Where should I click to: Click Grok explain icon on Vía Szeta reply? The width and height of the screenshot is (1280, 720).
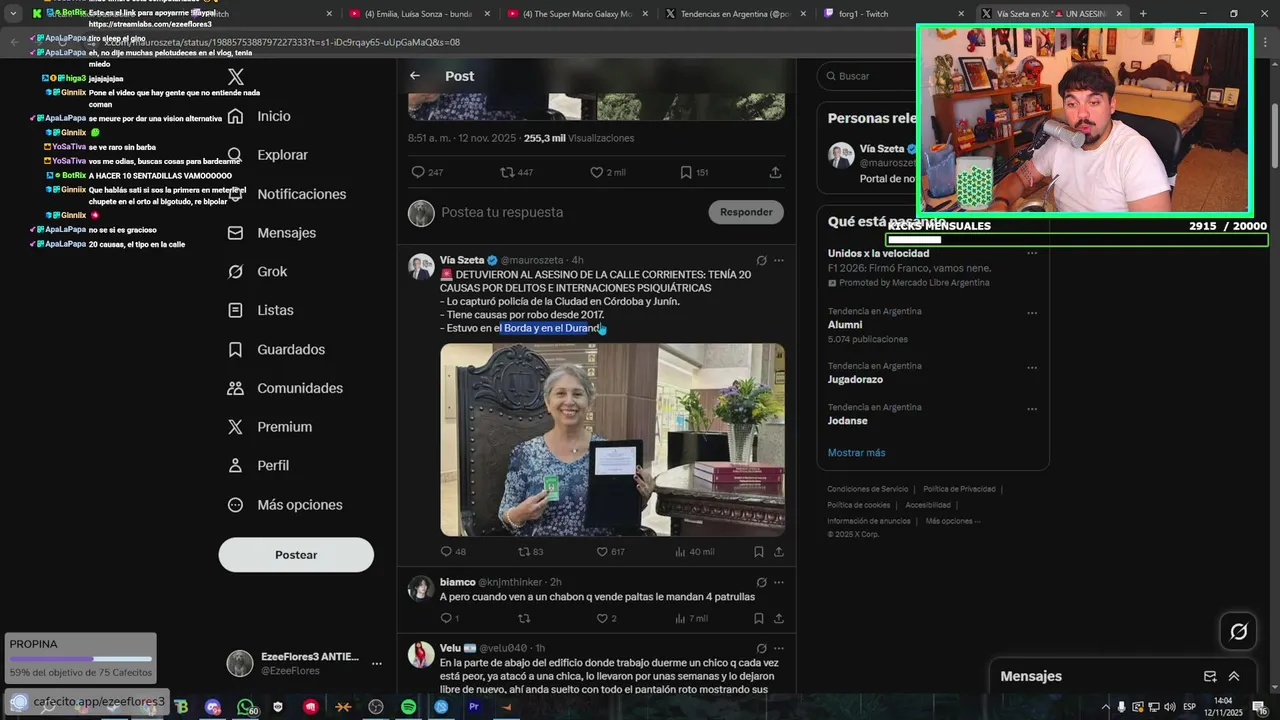click(761, 260)
